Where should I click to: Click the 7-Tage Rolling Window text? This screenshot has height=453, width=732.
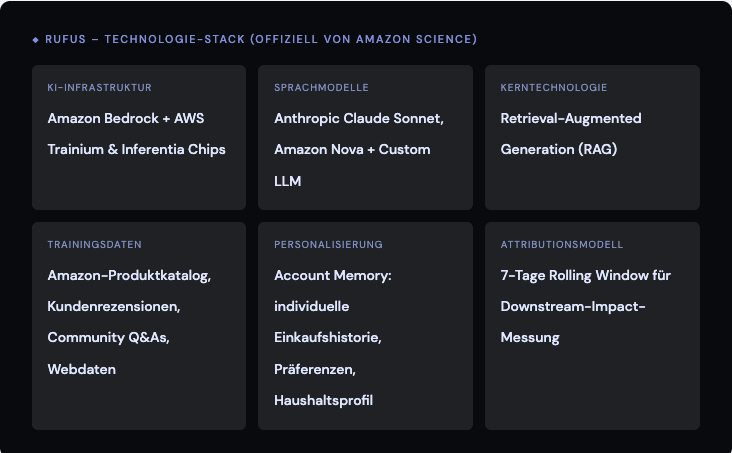pos(585,274)
